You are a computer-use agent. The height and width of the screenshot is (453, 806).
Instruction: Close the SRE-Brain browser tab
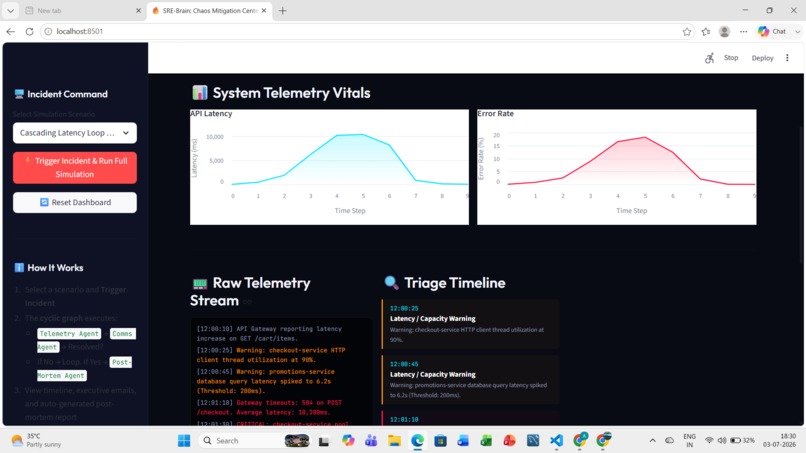coord(264,10)
